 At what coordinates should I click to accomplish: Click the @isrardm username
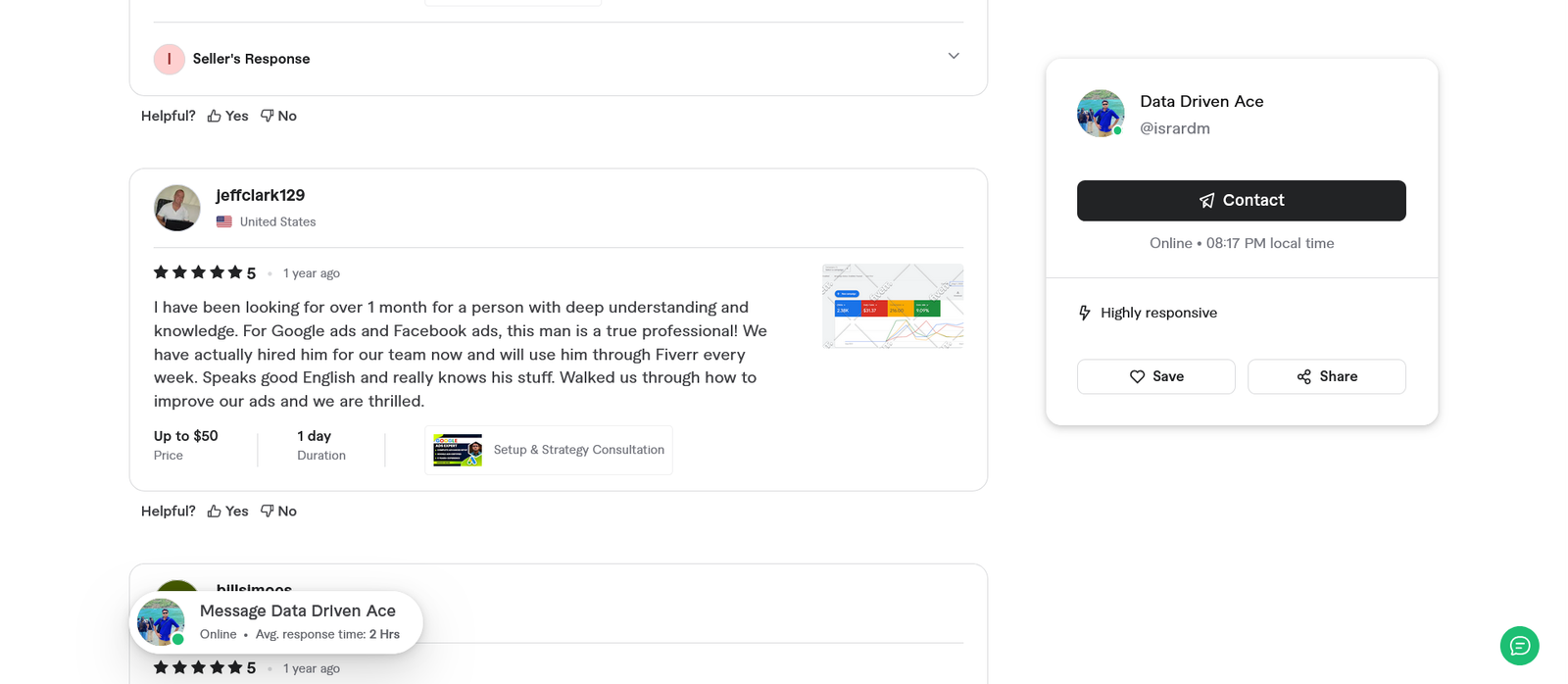pos(1175,128)
